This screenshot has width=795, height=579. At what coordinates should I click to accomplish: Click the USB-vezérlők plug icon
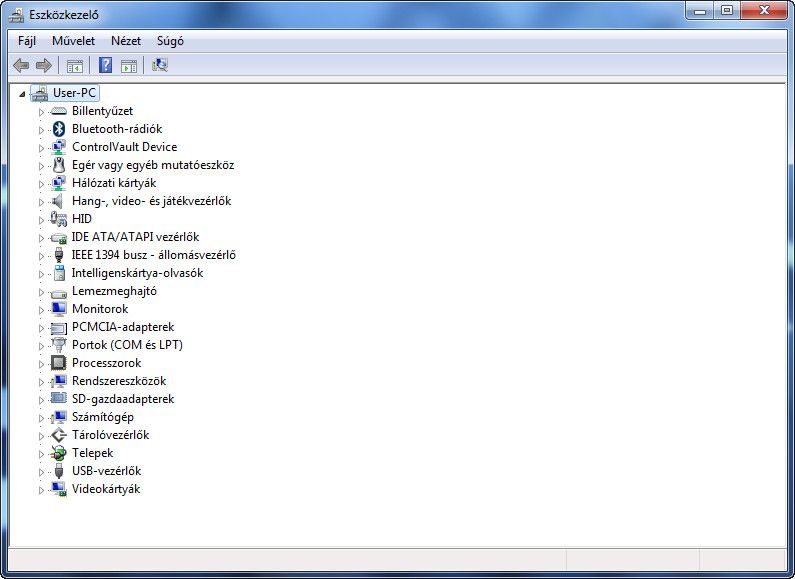click(59, 471)
